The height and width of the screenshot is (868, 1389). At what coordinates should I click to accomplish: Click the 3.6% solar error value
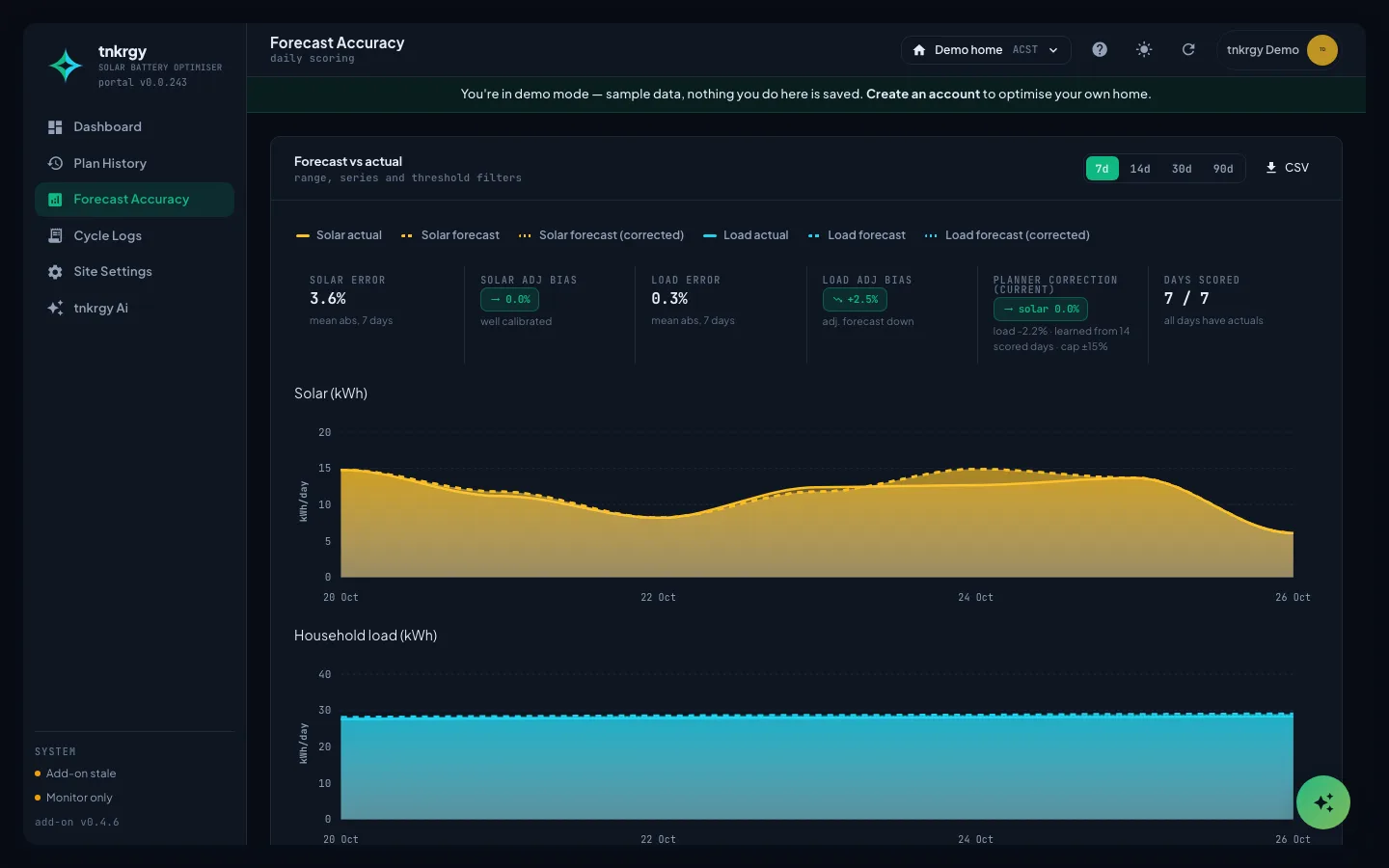pos(328,299)
